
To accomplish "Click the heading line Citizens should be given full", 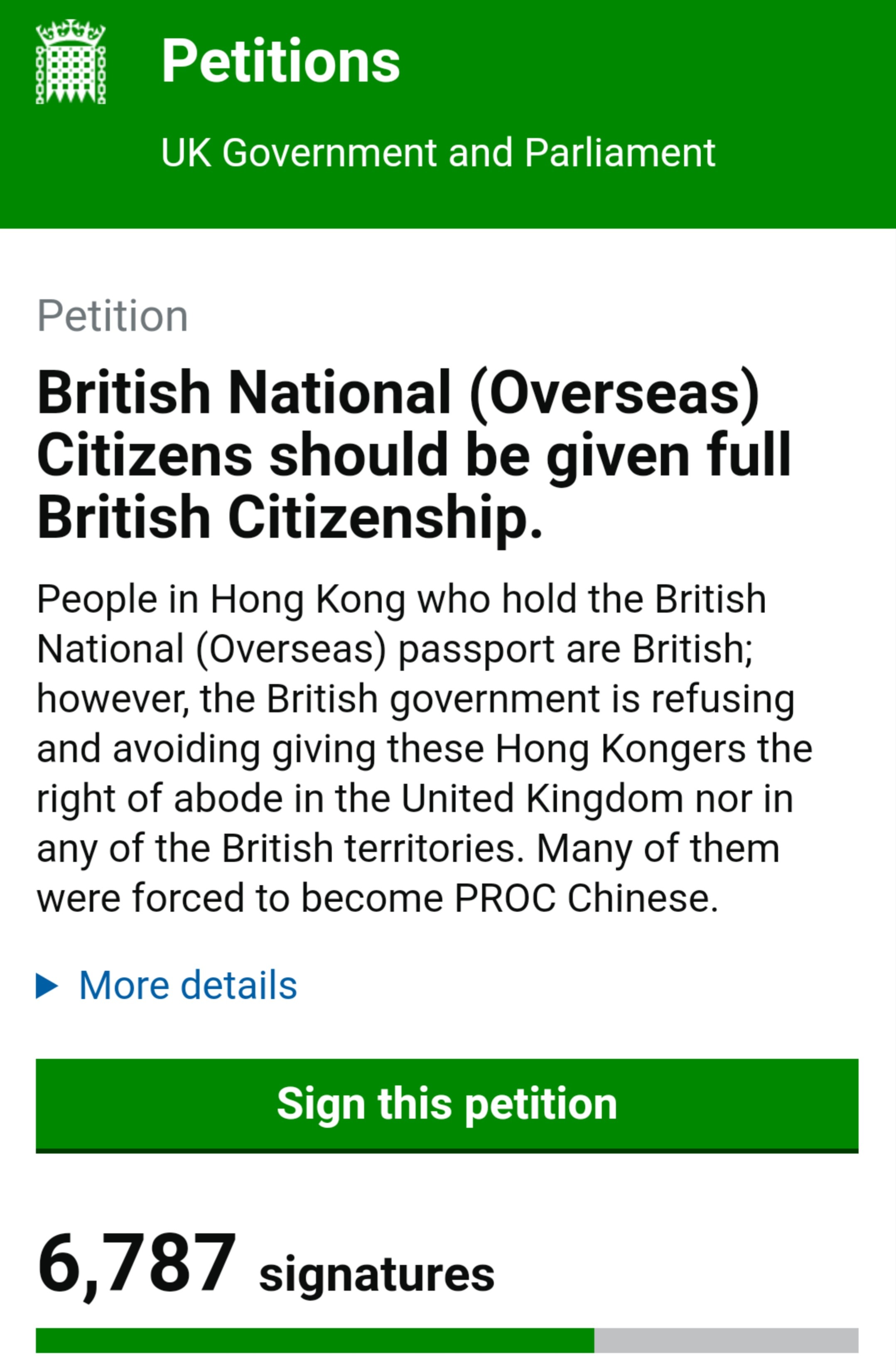I will coord(414,455).
